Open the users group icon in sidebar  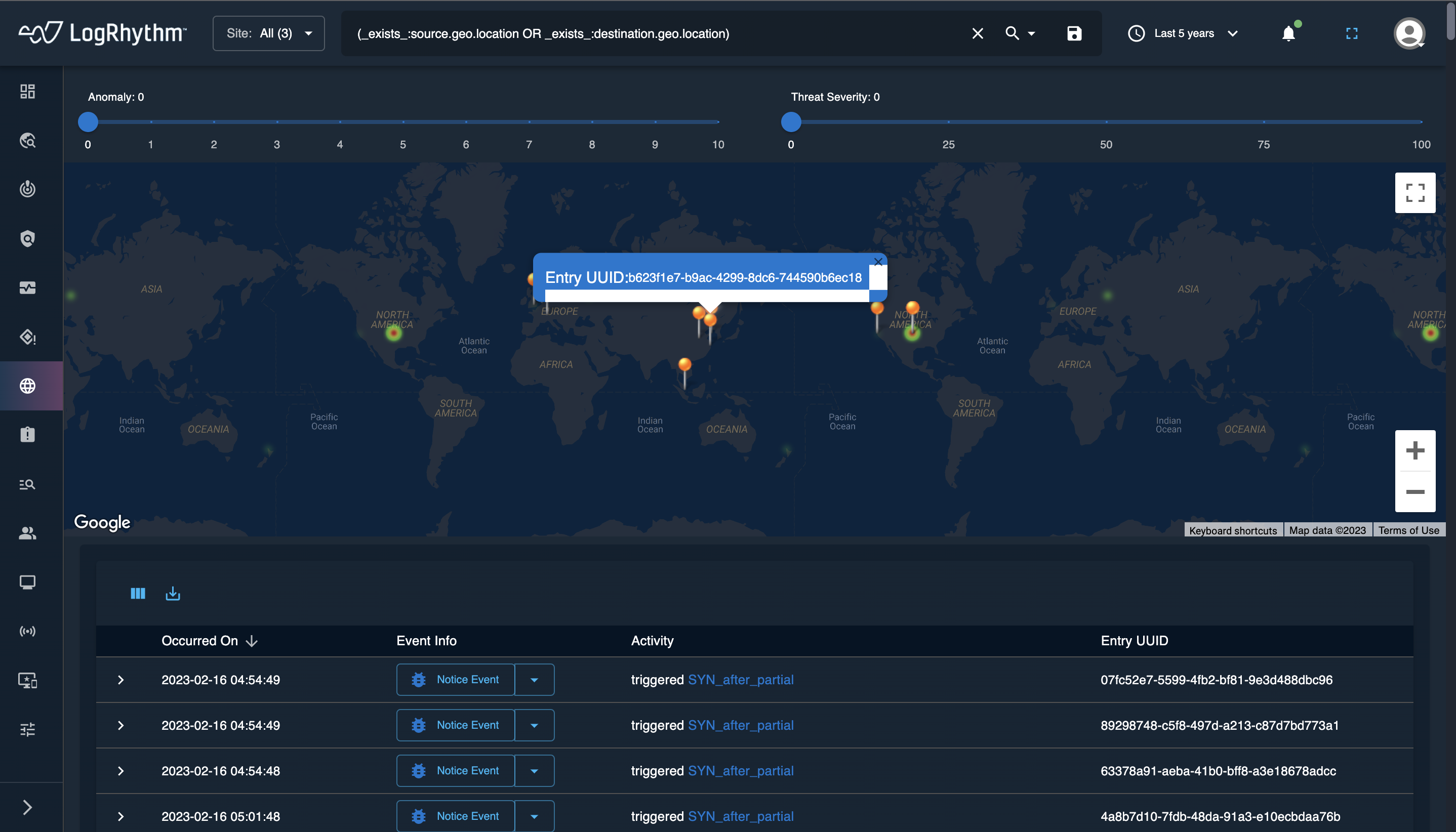(27, 533)
